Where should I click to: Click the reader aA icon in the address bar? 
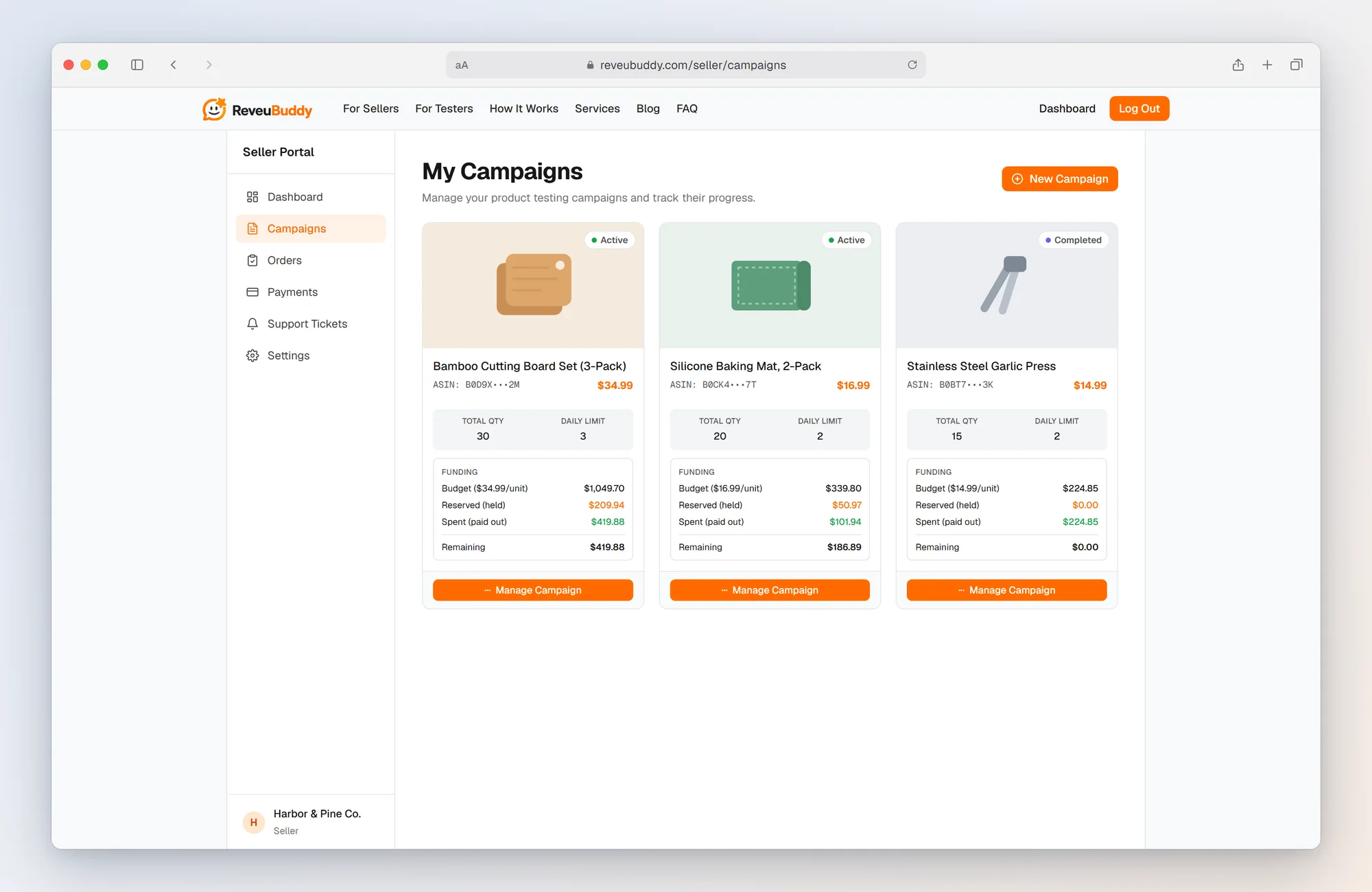(x=462, y=65)
